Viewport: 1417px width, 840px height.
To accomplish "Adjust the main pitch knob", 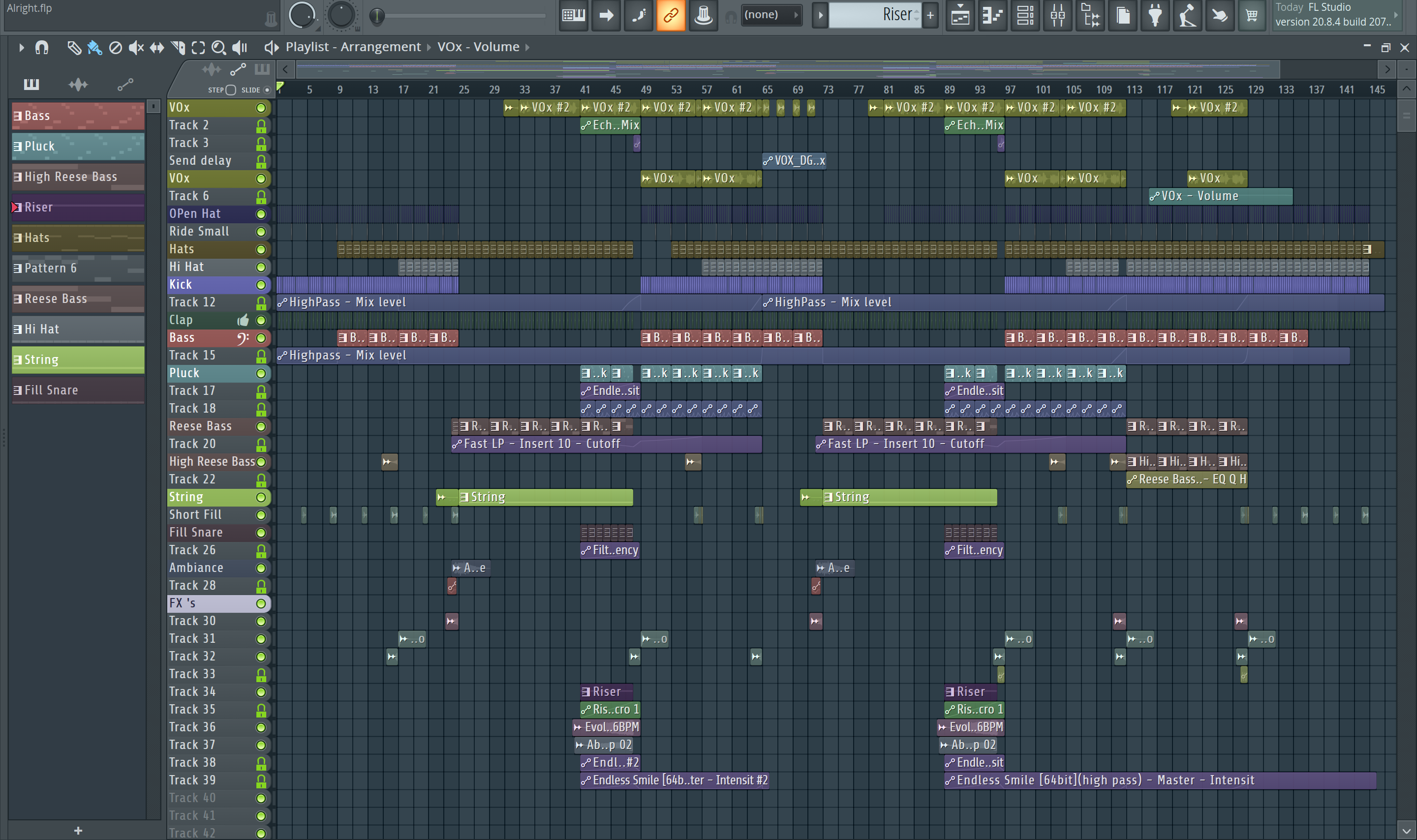I will (x=341, y=15).
